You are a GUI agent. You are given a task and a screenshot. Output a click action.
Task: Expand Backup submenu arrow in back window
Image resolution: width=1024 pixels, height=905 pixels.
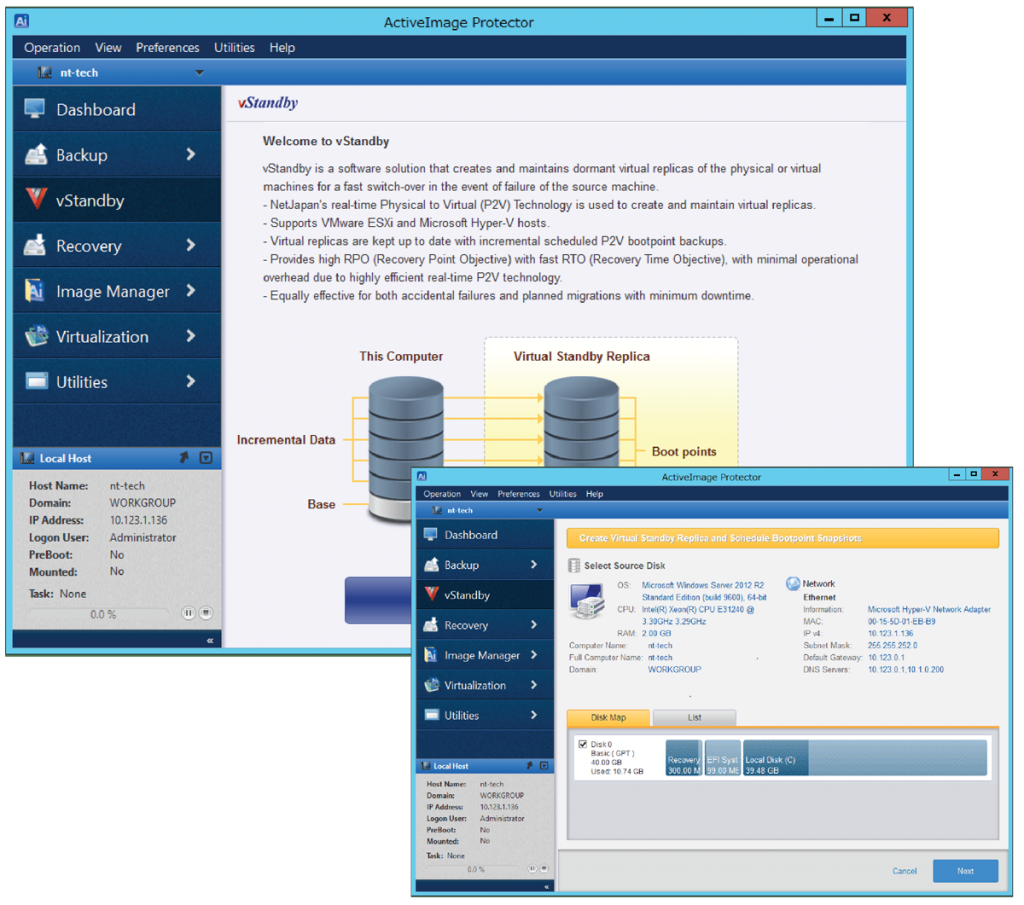(x=190, y=155)
